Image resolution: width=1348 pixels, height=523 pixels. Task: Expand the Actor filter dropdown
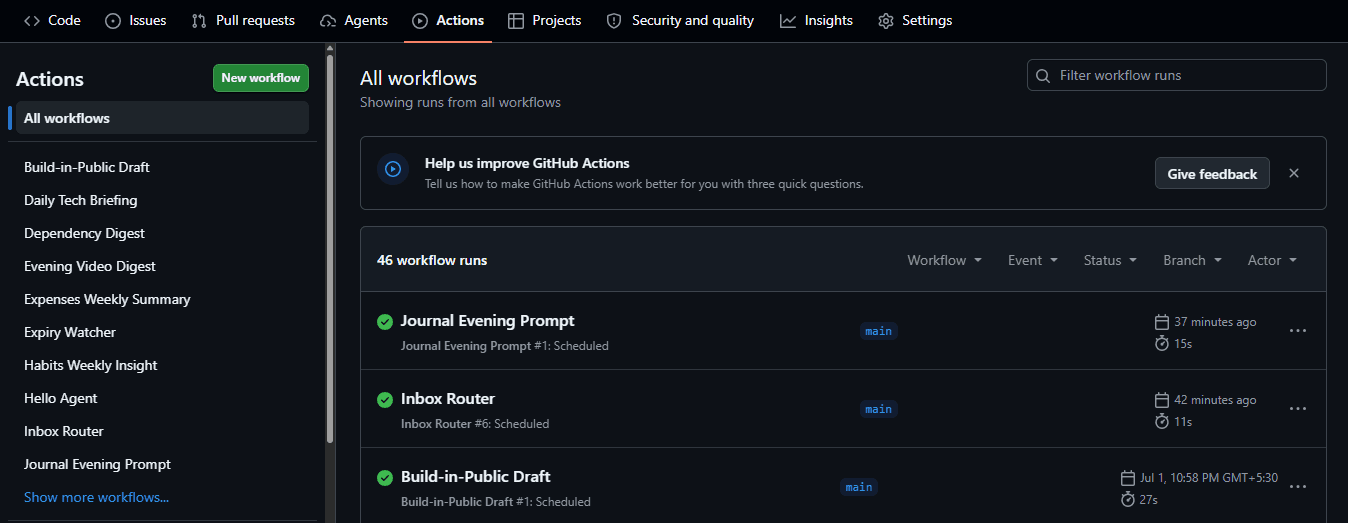(1272, 260)
